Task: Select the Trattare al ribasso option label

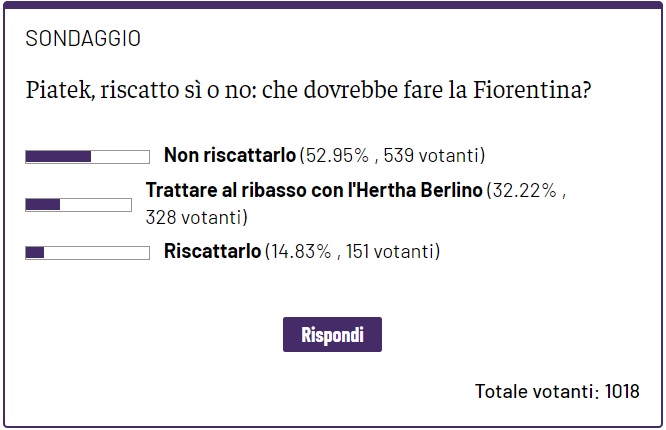Action: pos(314,190)
